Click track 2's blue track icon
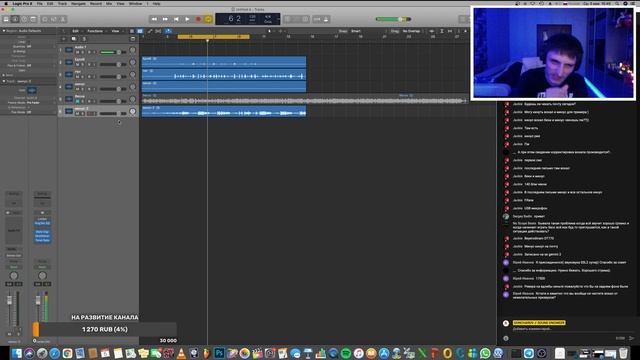This screenshot has width=640, height=360. 69,62
